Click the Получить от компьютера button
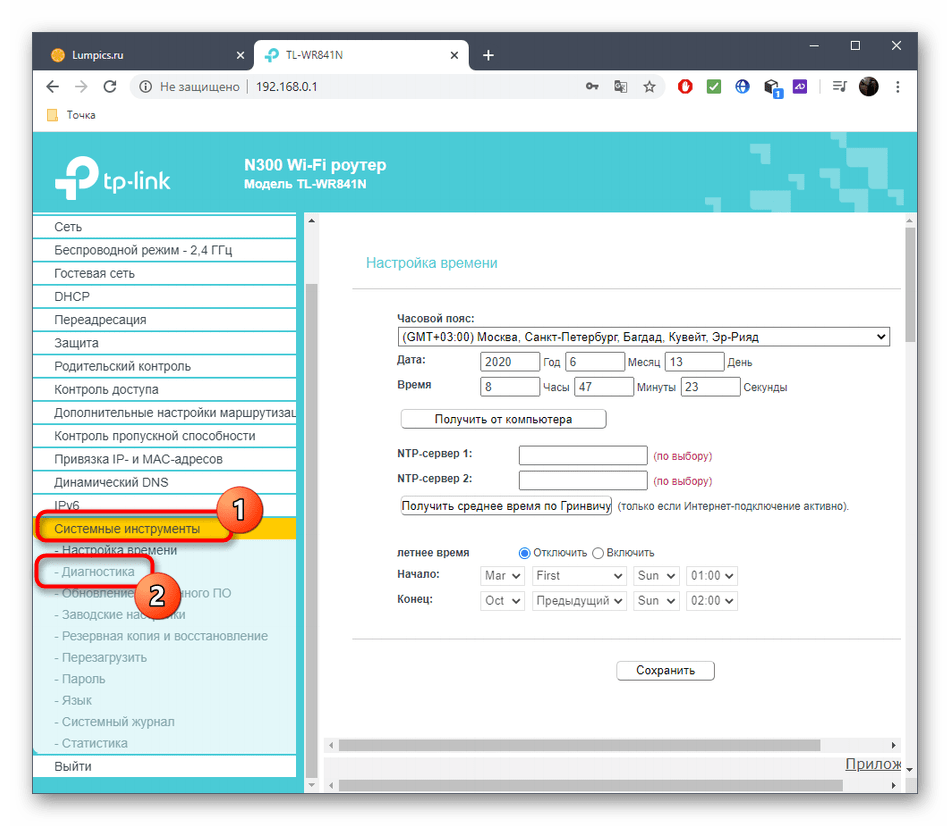The width and height of the screenshot is (950, 826). point(503,419)
